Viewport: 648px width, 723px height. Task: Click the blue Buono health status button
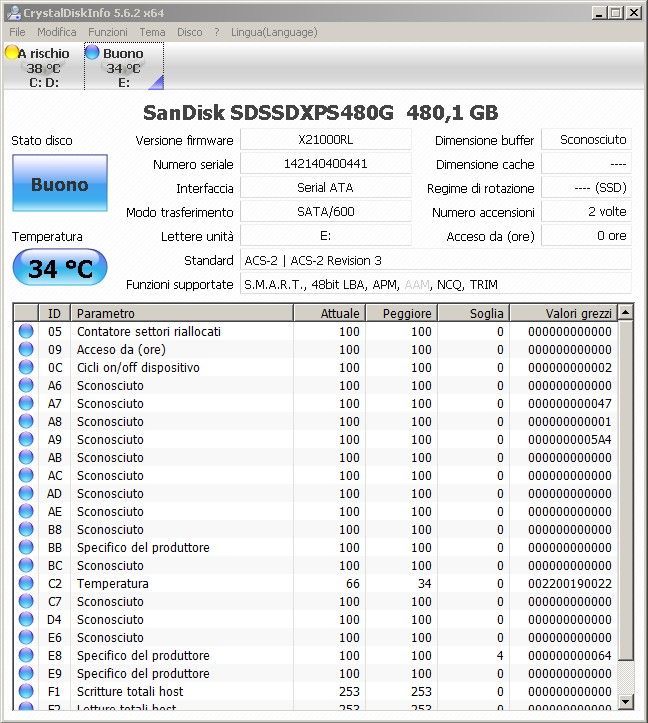[x=59, y=185]
